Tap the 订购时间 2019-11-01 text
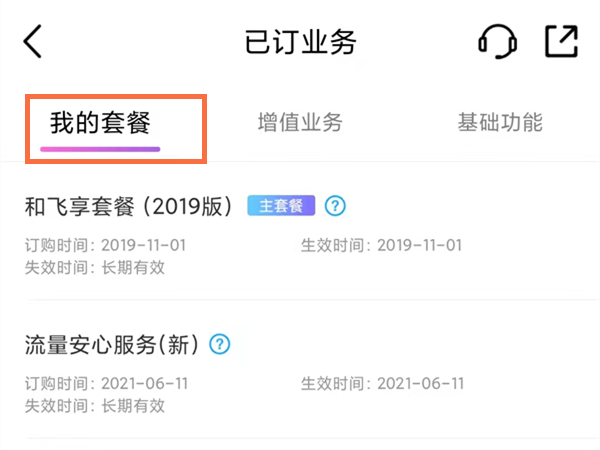This screenshot has width=600, height=450. [105, 245]
